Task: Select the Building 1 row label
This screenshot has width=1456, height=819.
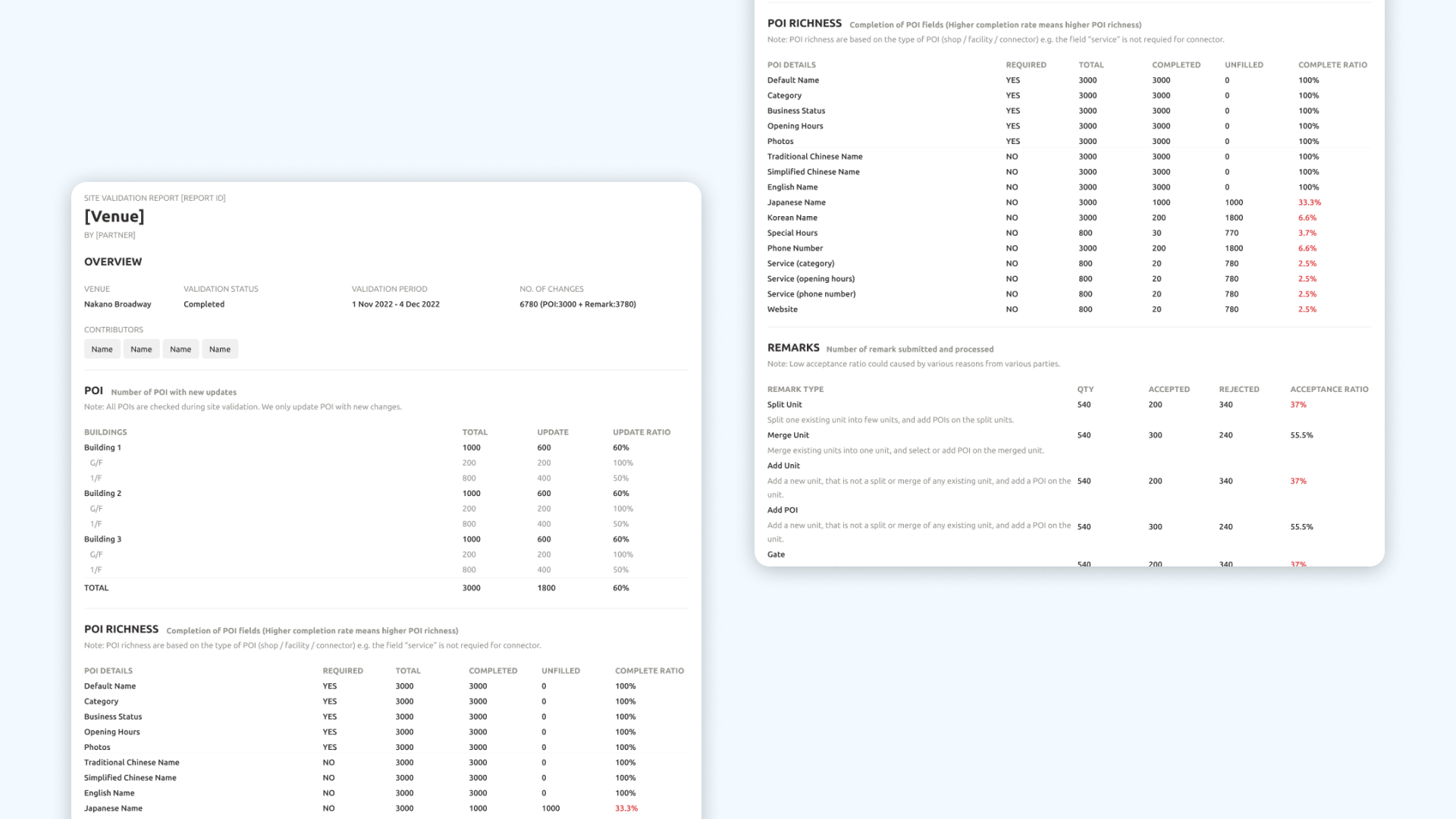Action: 102,447
